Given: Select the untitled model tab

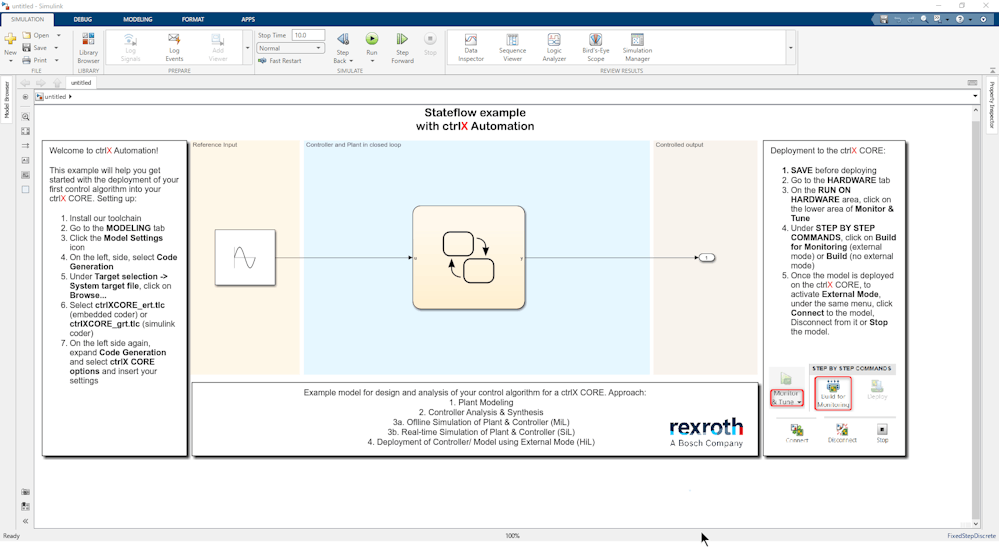Looking at the screenshot, I should tap(80, 83).
